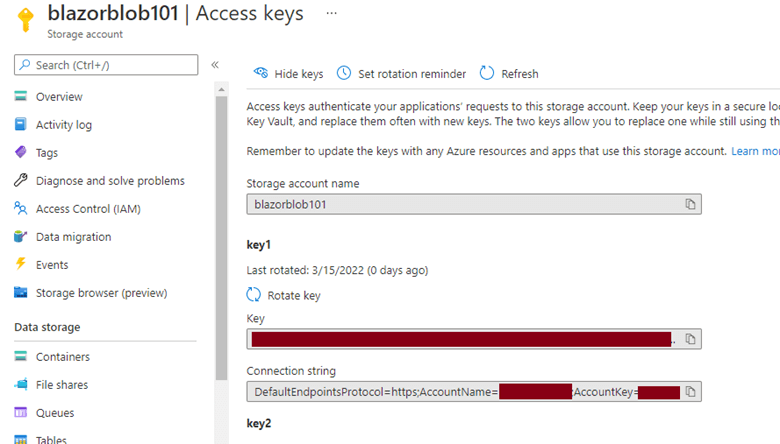Copy the key1 connection string
Image resolution: width=780 pixels, height=444 pixels.
click(690, 391)
